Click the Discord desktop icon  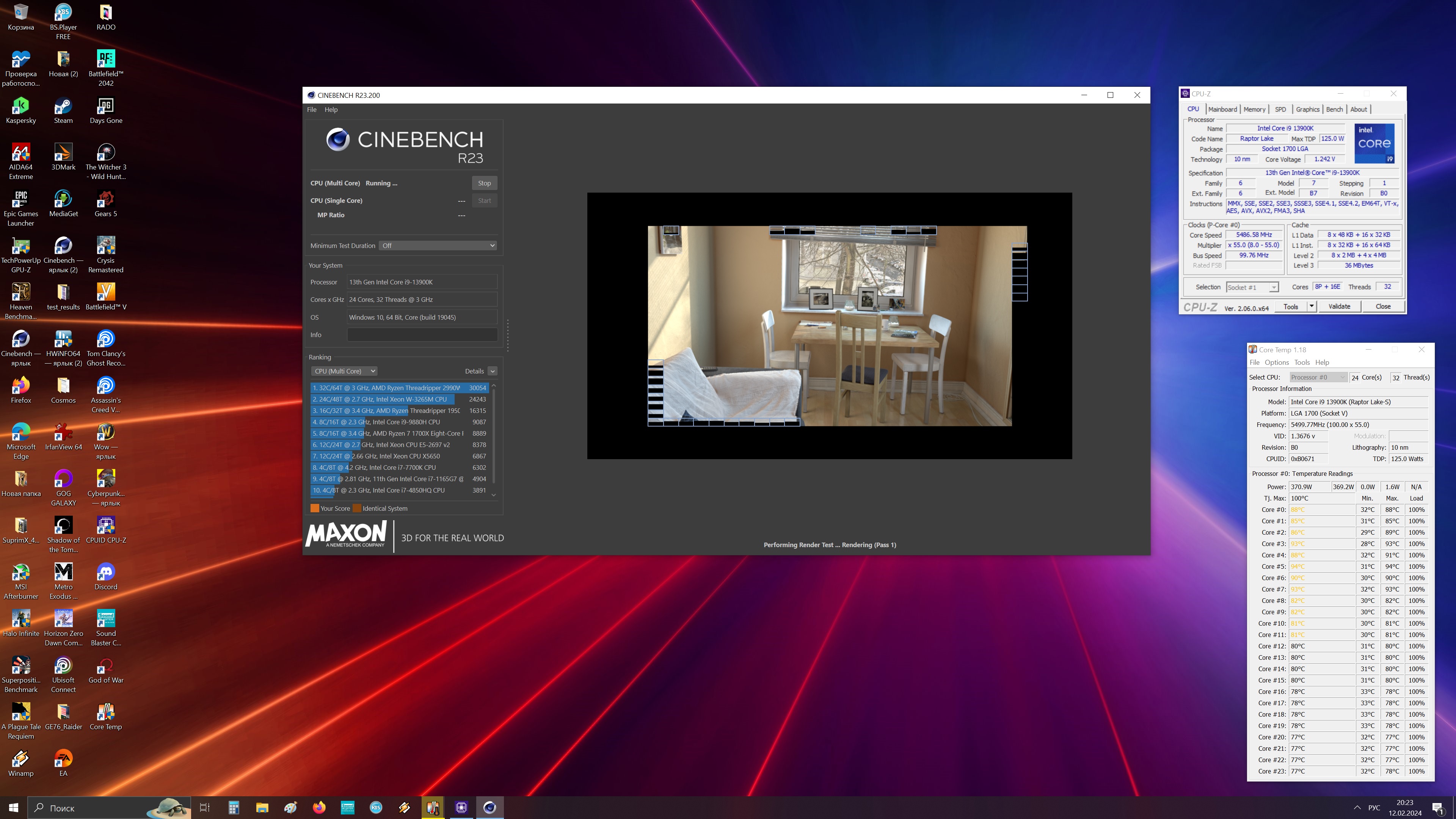coord(106,573)
